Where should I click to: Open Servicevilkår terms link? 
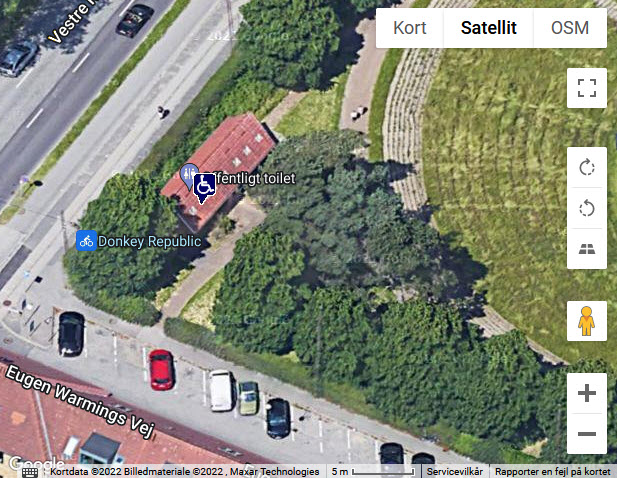[454, 471]
